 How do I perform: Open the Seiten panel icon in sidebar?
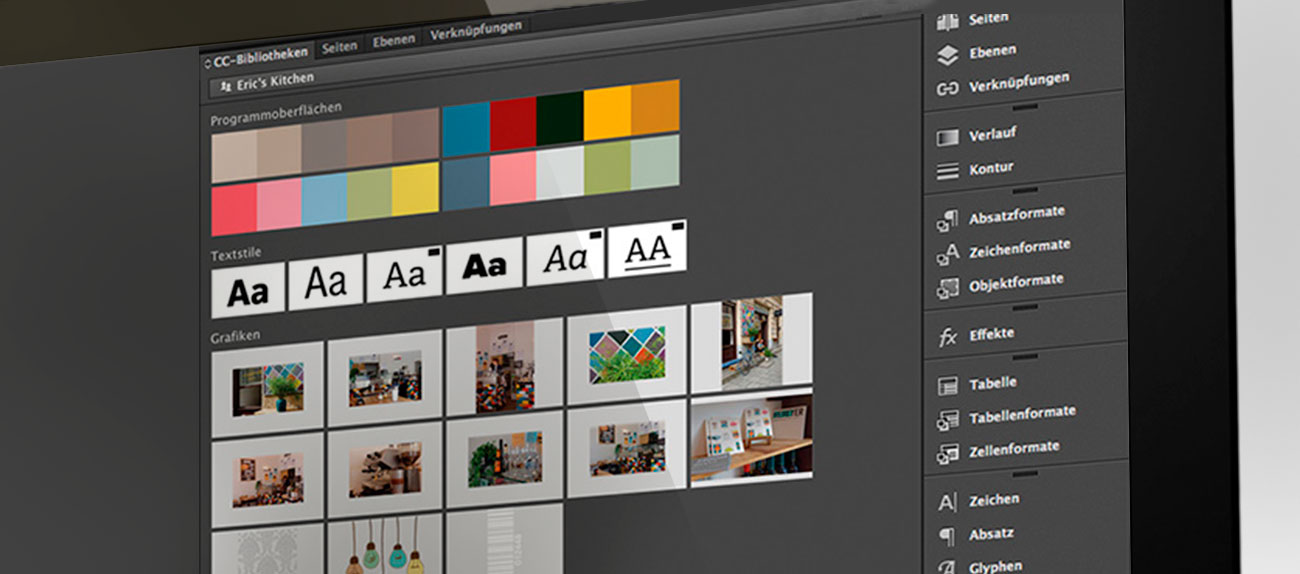[948, 21]
